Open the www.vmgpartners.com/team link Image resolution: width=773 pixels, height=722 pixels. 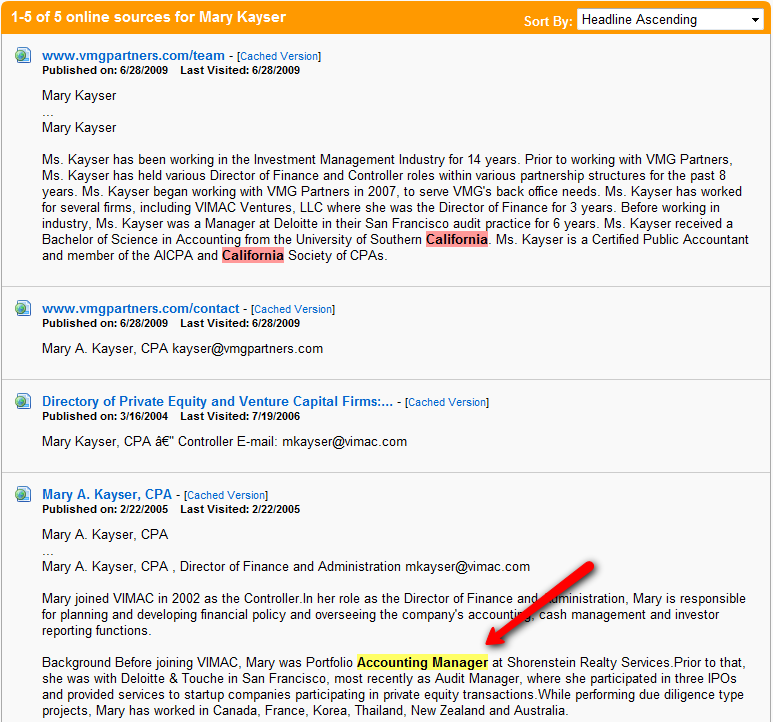coord(133,56)
